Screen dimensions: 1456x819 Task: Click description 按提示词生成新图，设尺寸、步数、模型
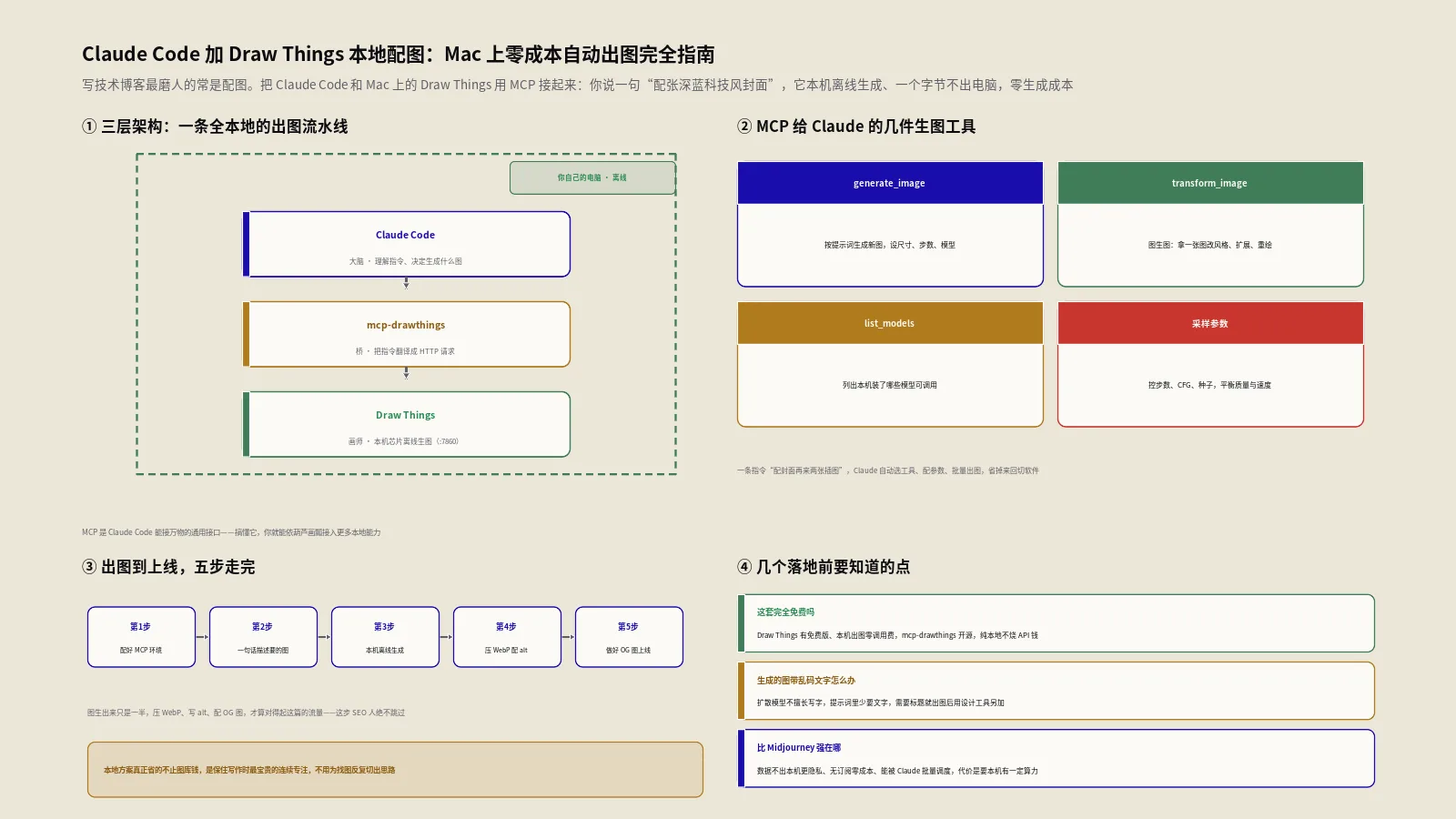pos(890,245)
